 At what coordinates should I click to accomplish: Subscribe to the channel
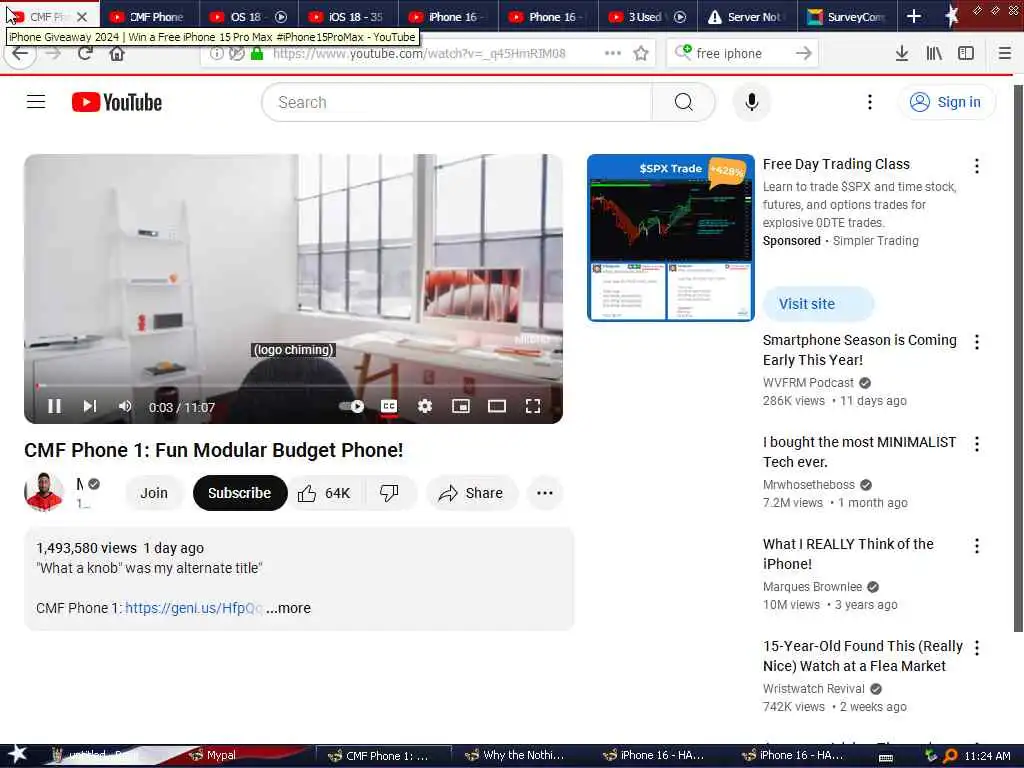[x=240, y=493]
